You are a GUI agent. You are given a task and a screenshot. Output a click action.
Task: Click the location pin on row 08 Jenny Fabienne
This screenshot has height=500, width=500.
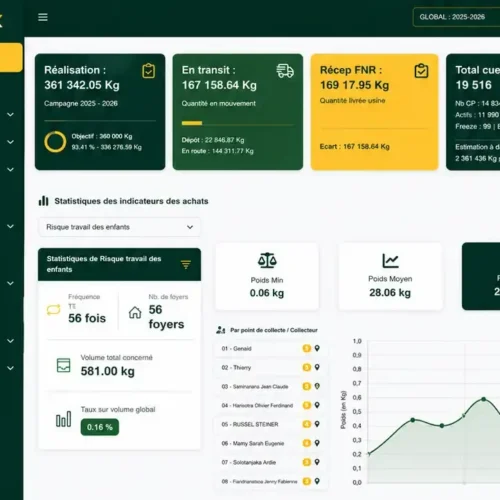[x=317, y=481]
